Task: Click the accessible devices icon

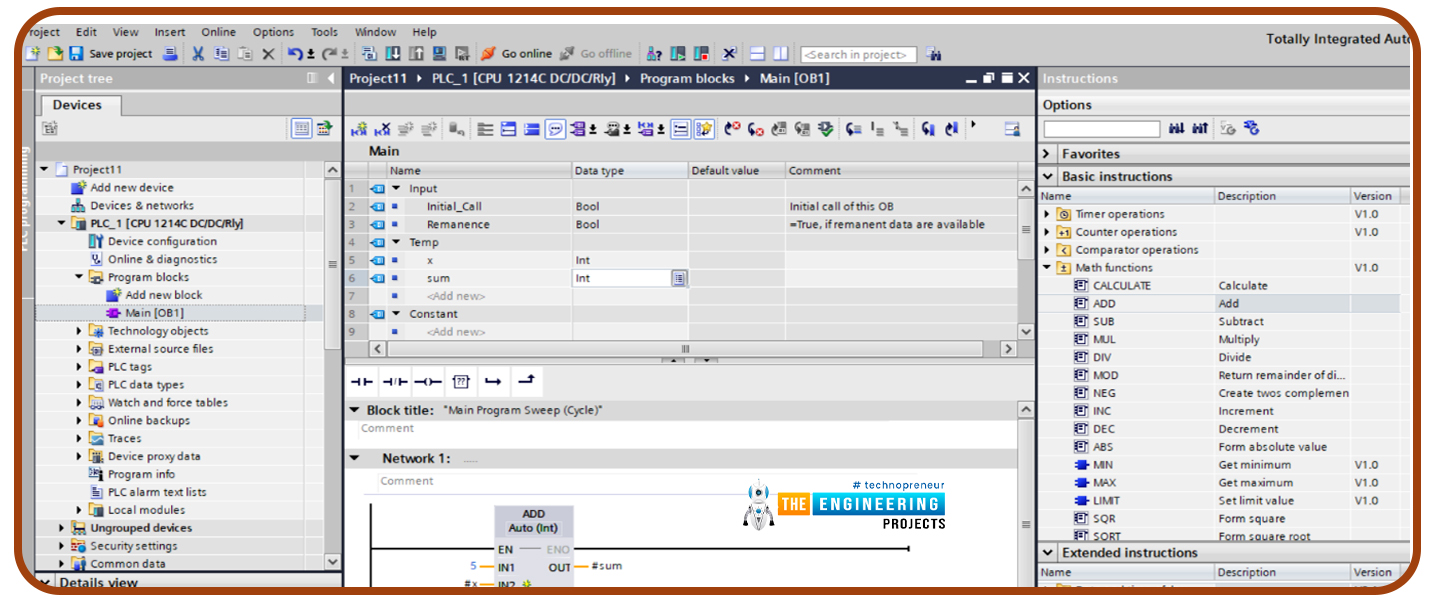Action: click(654, 54)
